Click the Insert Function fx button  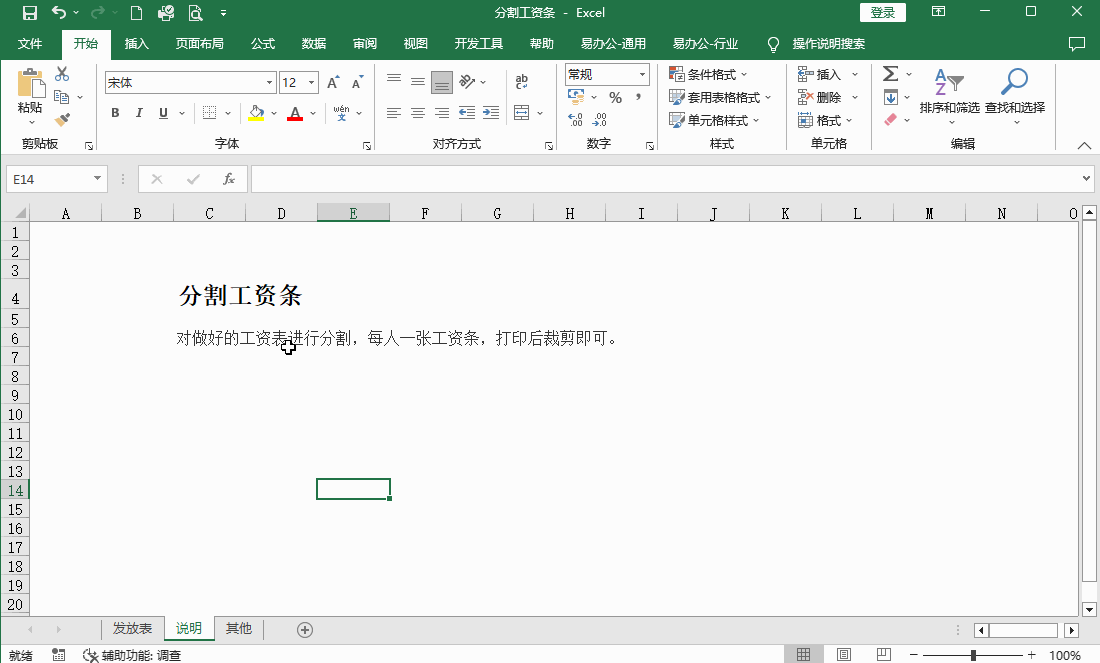[229, 179]
